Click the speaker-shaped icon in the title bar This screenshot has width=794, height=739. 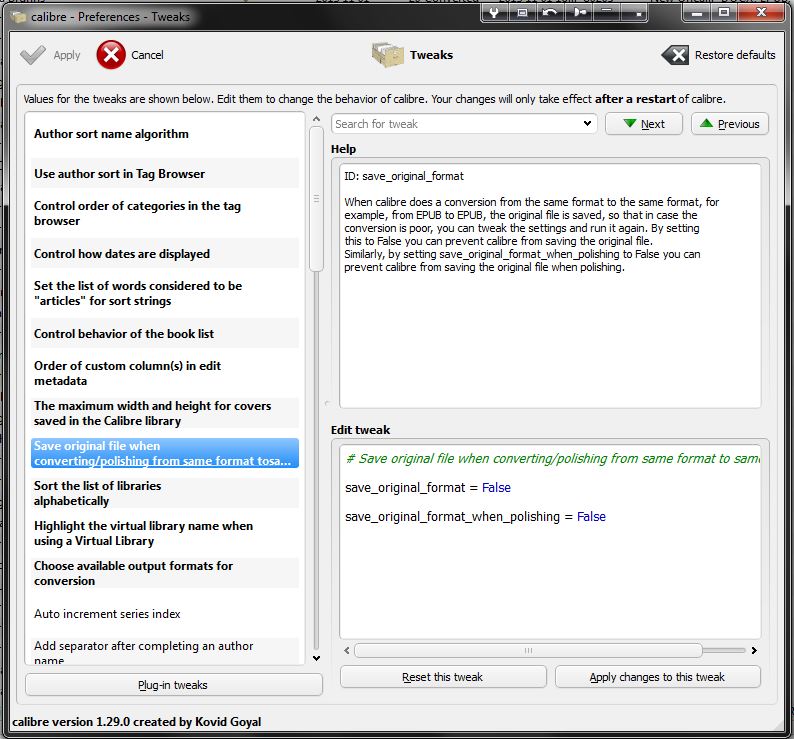[x=579, y=12]
